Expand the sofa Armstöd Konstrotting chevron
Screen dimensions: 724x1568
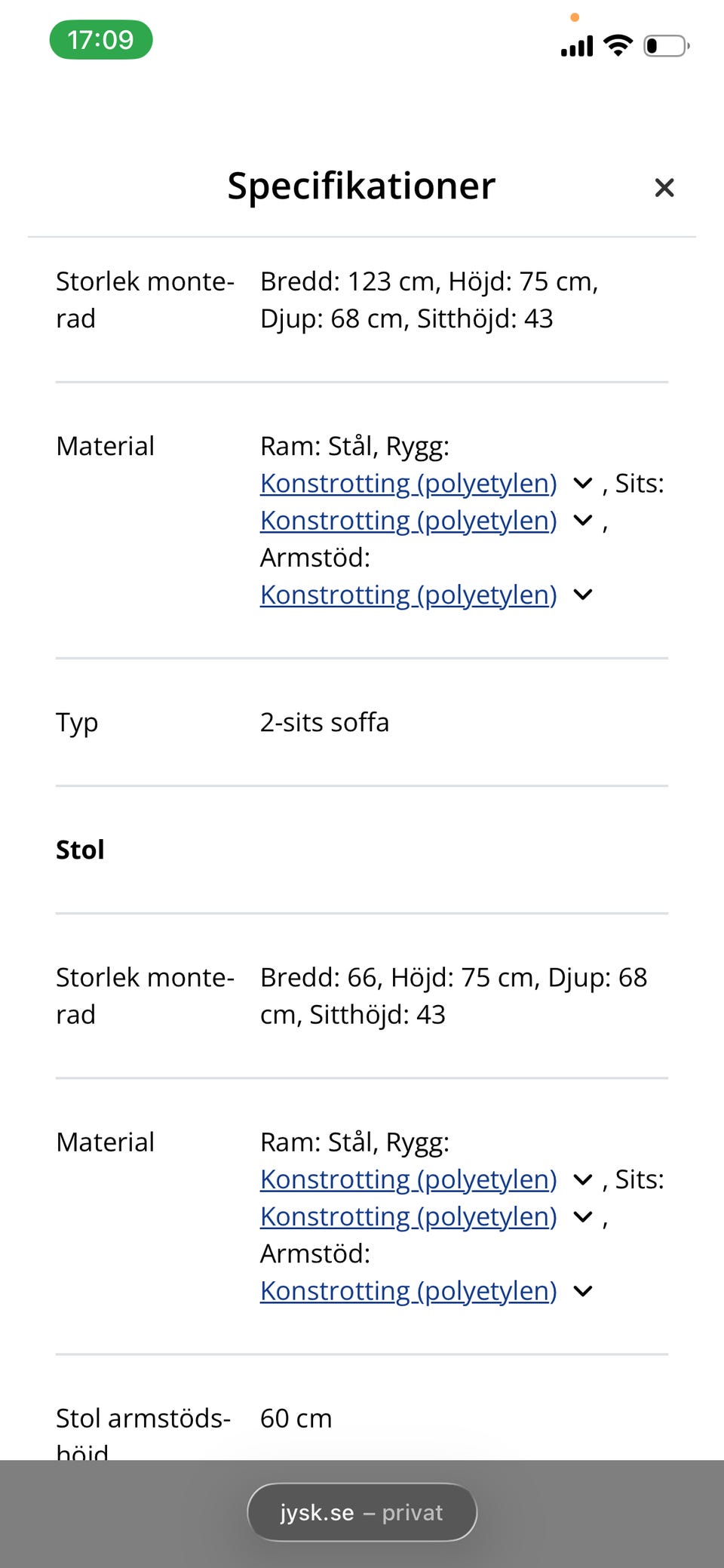pos(583,595)
